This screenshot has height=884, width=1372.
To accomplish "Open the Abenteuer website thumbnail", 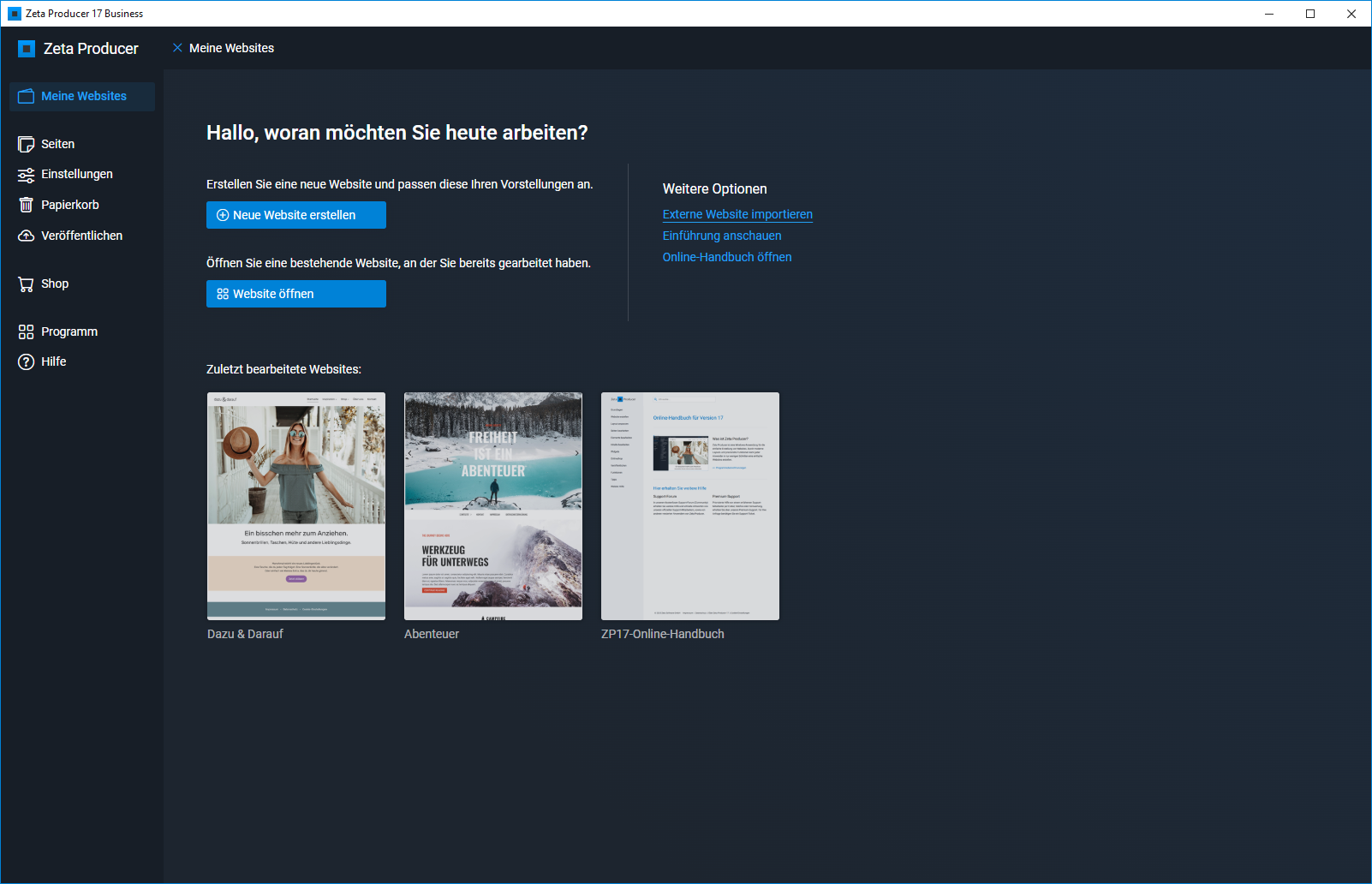I will click(493, 506).
